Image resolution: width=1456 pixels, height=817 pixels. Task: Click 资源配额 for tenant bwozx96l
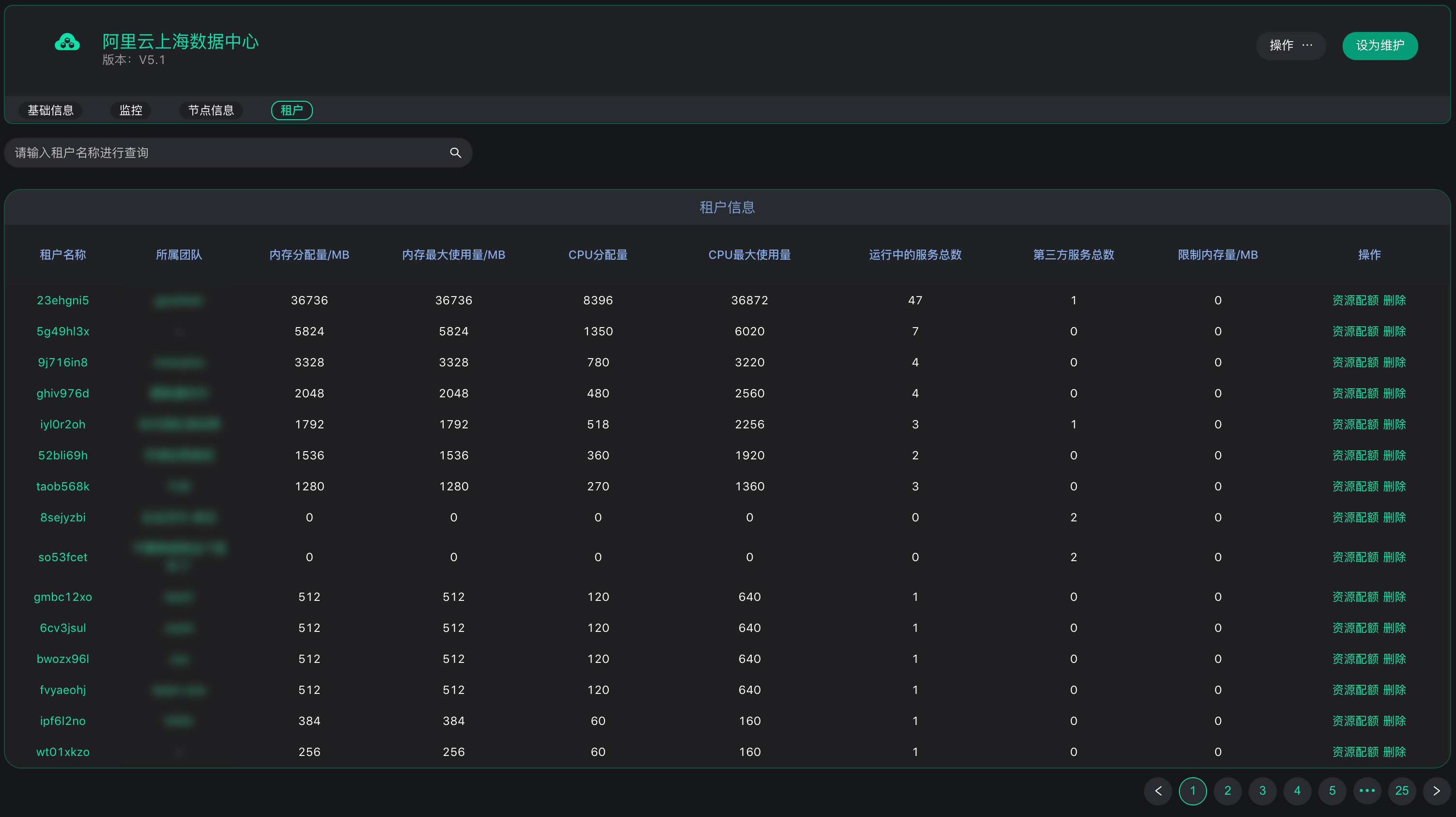[1355, 659]
